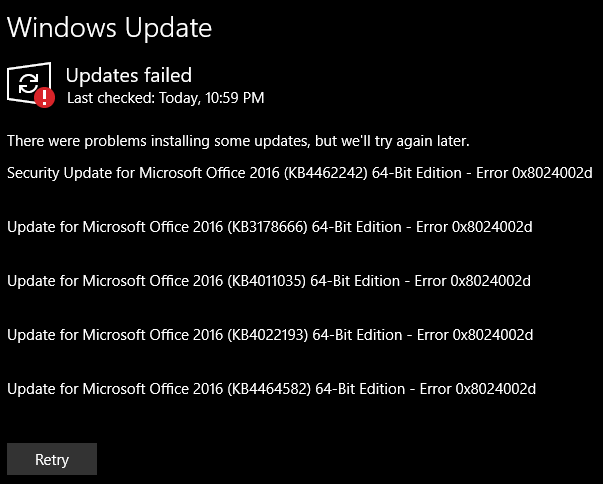Click the Last checked time text
603x484 pixels.
[165, 98]
